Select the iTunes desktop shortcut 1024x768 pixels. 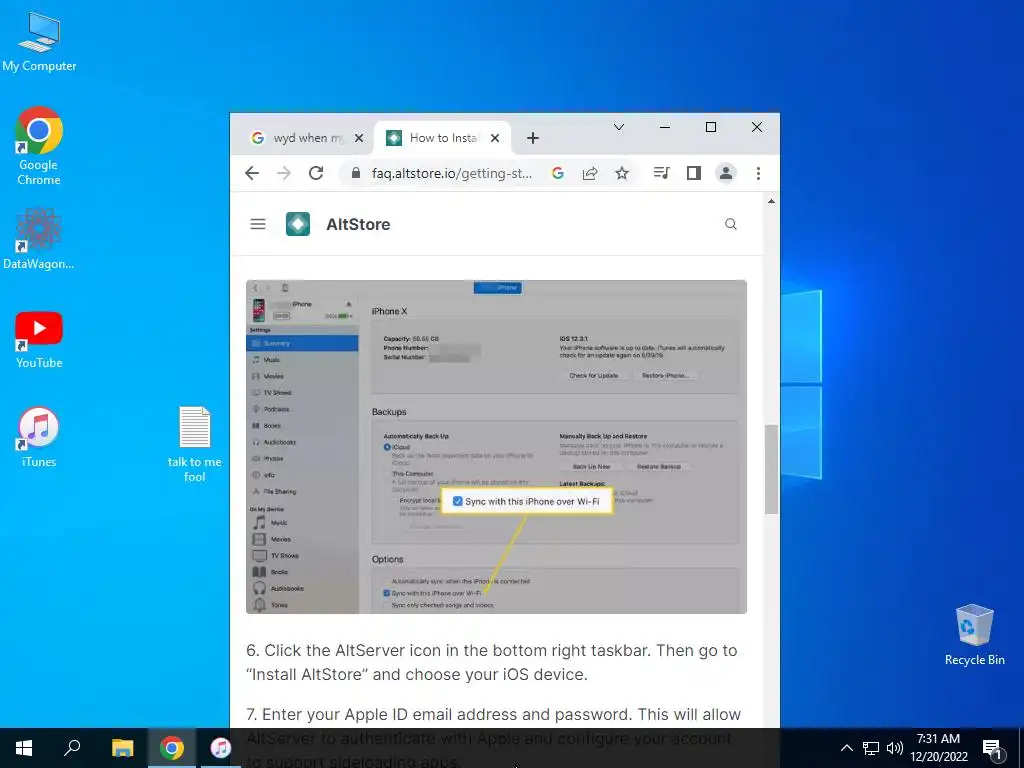click(39, 437)
